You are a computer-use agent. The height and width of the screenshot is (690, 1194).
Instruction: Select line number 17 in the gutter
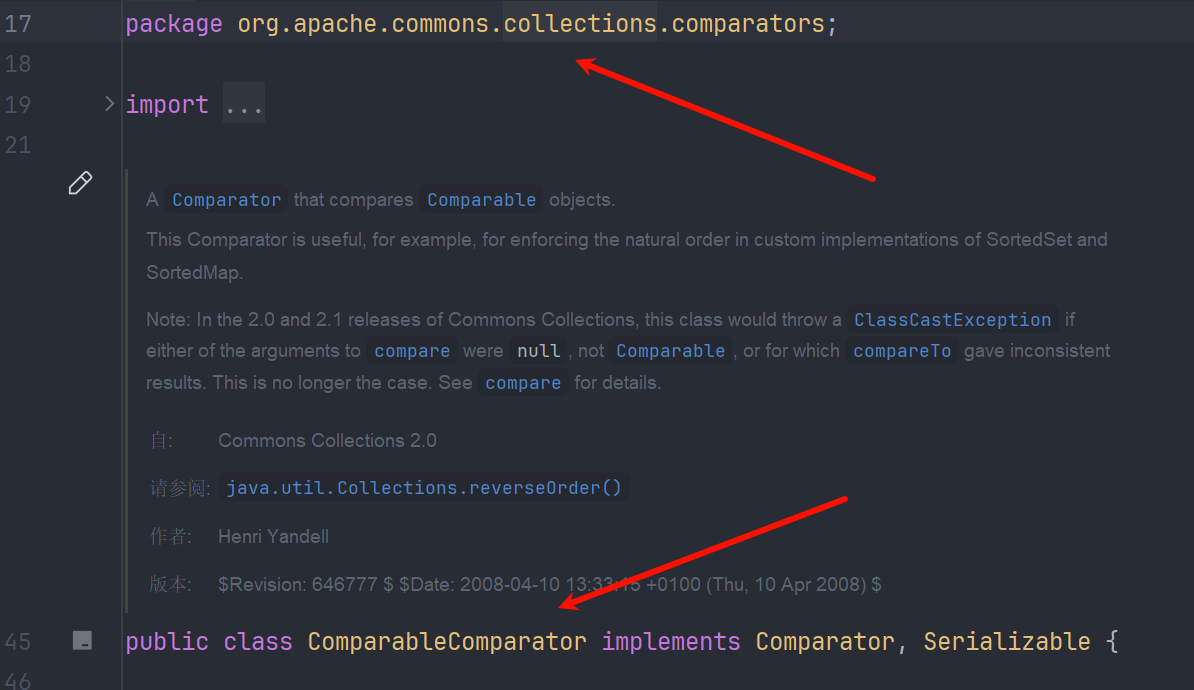coord(18,24)
